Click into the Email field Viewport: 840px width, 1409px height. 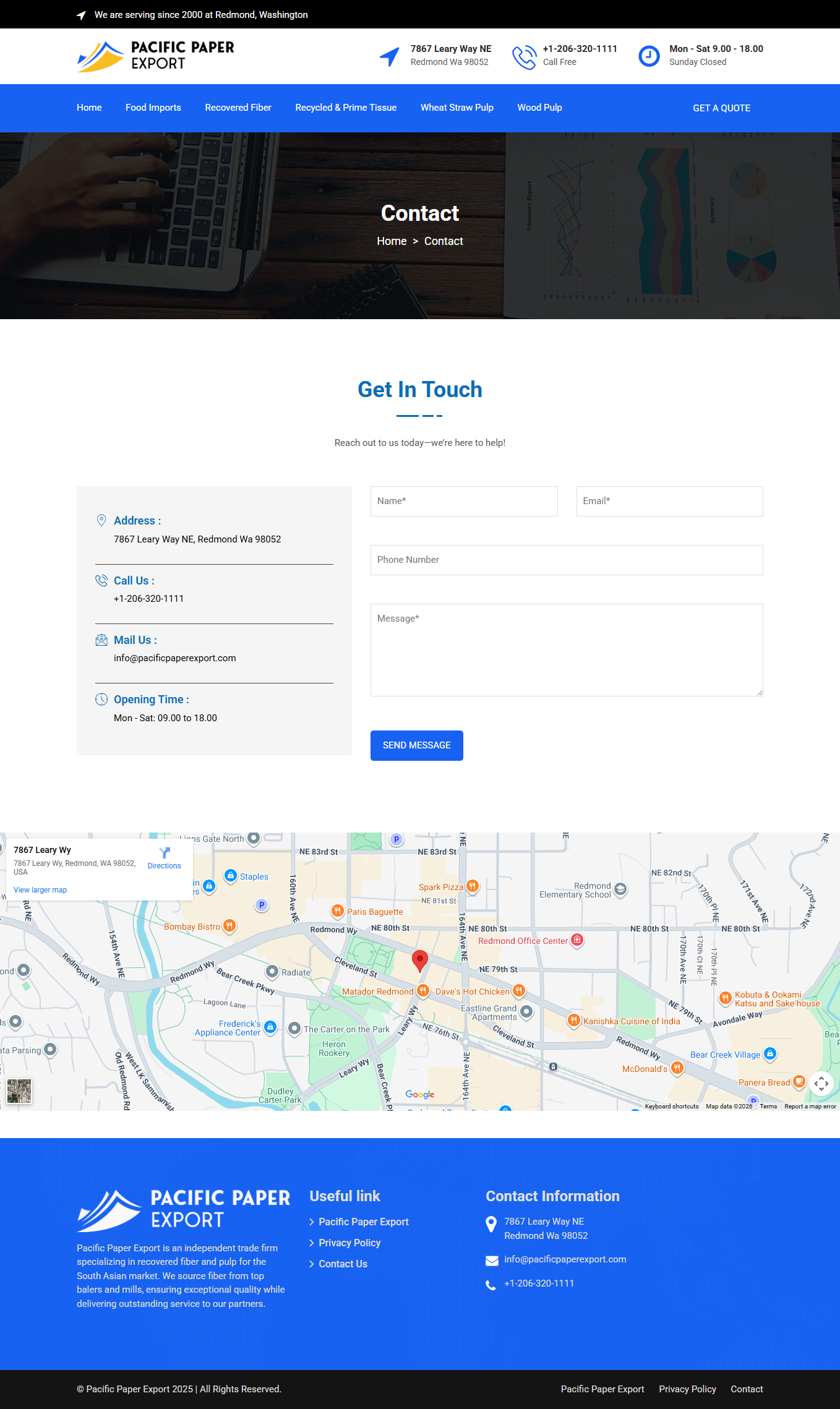click(x=669, y=501)
